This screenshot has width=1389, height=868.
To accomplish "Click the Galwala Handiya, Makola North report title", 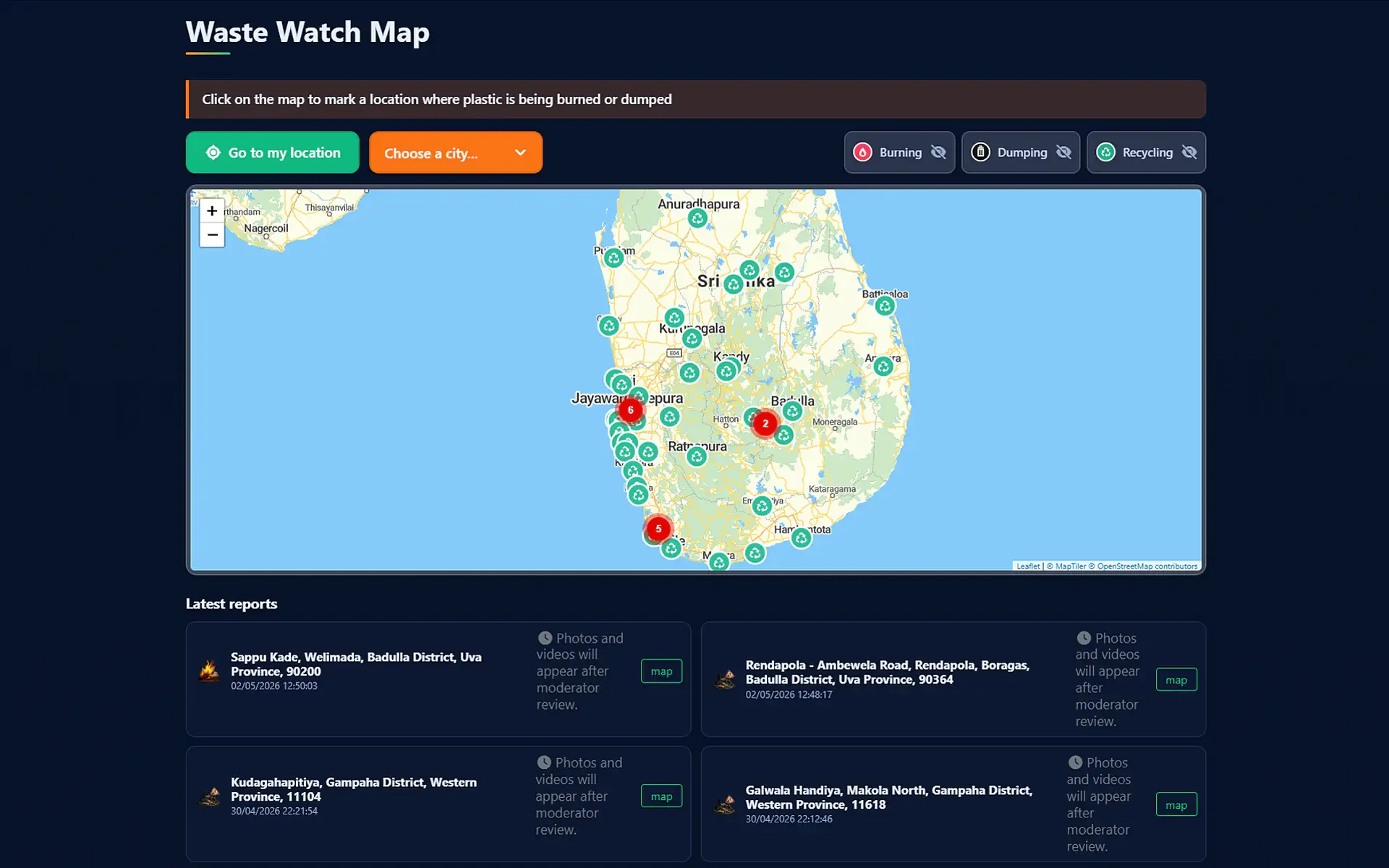I will click(x=889, y=797).
